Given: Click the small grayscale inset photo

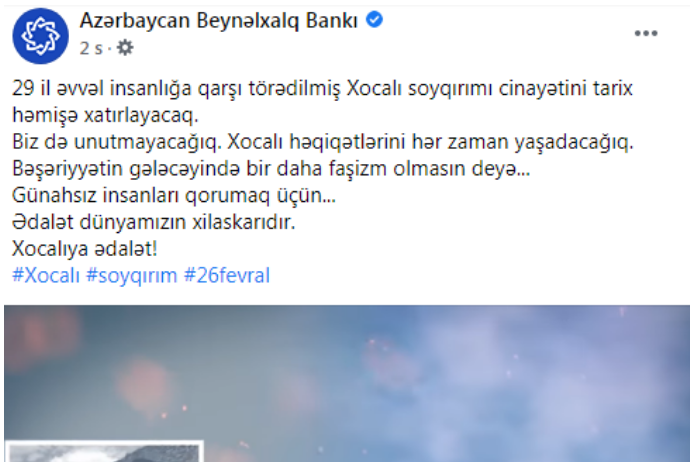Looking at the screenshot, I should [x=104, y=451].
